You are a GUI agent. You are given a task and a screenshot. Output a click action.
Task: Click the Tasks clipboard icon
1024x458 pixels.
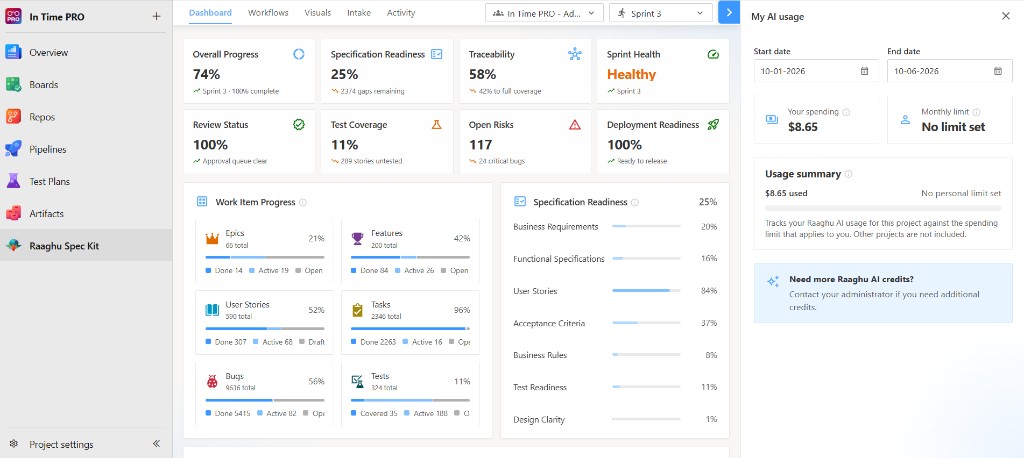click(x=357, y=310)
